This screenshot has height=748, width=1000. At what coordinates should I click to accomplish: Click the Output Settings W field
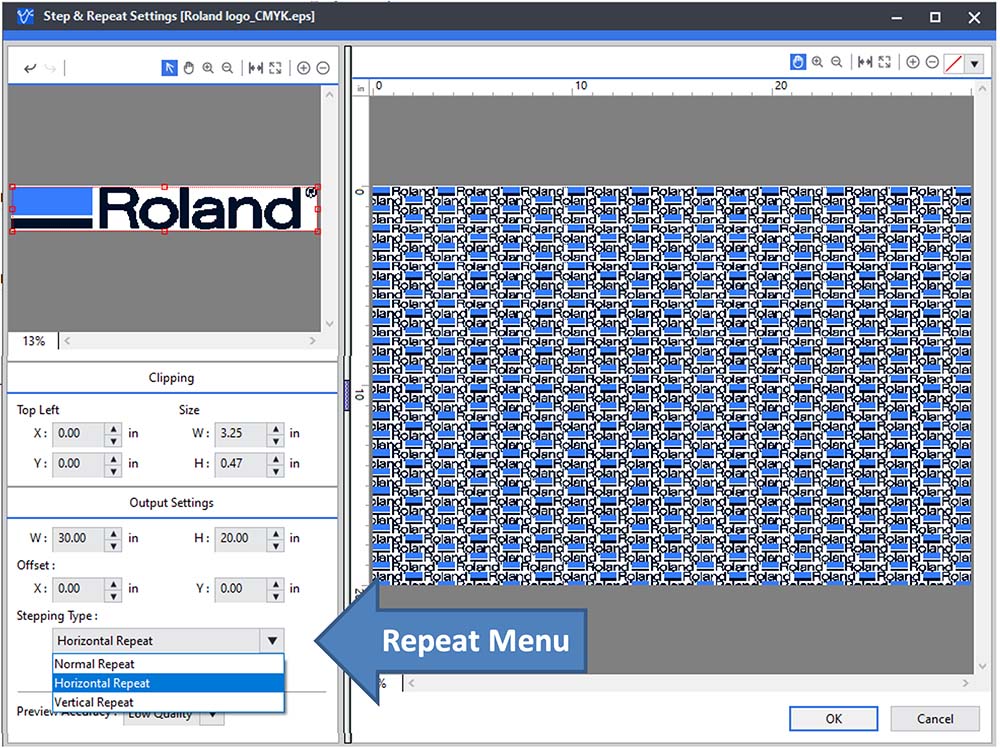pyautogui.click(x=78, y=538)
